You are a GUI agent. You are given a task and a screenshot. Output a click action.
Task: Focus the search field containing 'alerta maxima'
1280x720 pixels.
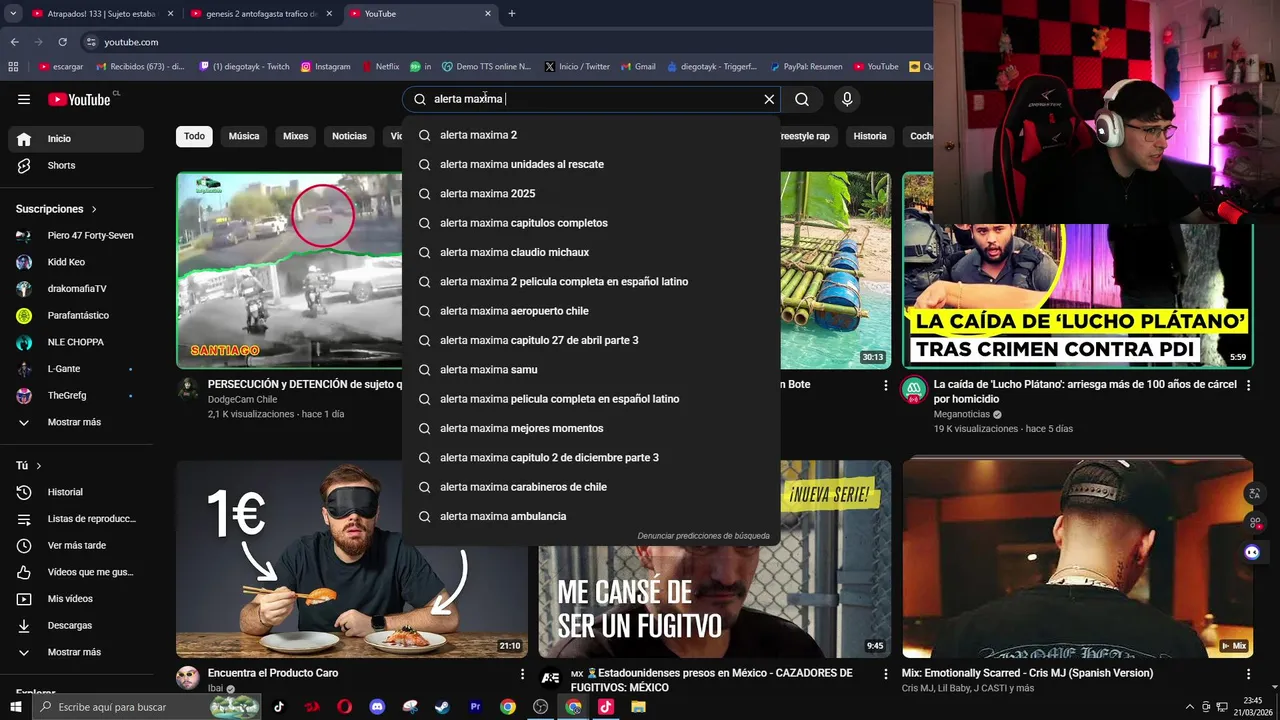tap(590, 99)
